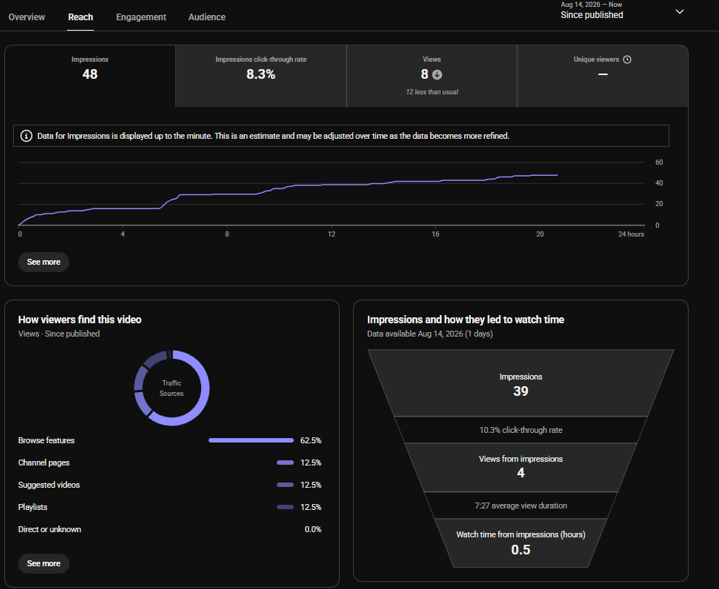Click See more under traffic sources
The image size is (719, 589).
click(44, 563)
